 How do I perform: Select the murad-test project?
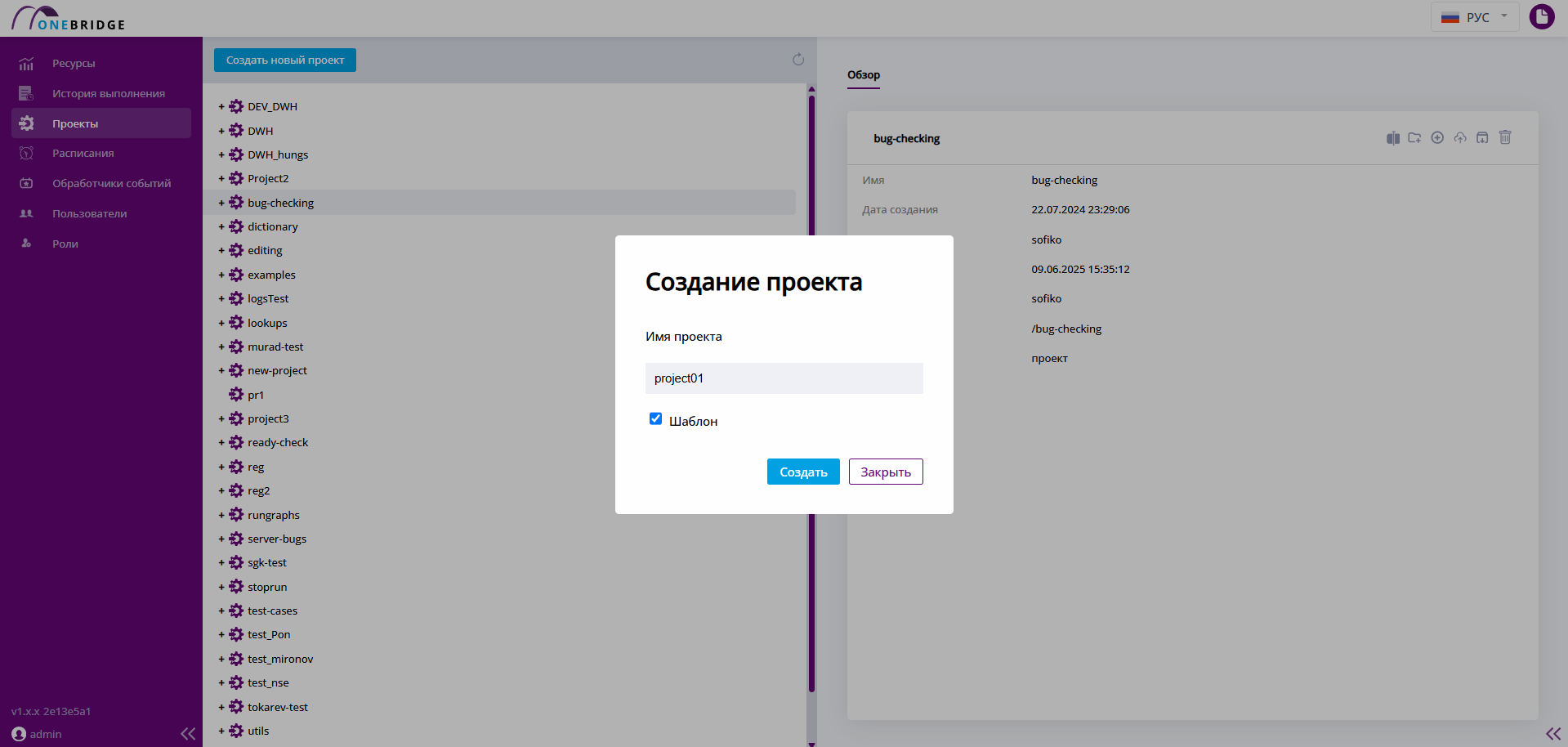tap(275, 347)
